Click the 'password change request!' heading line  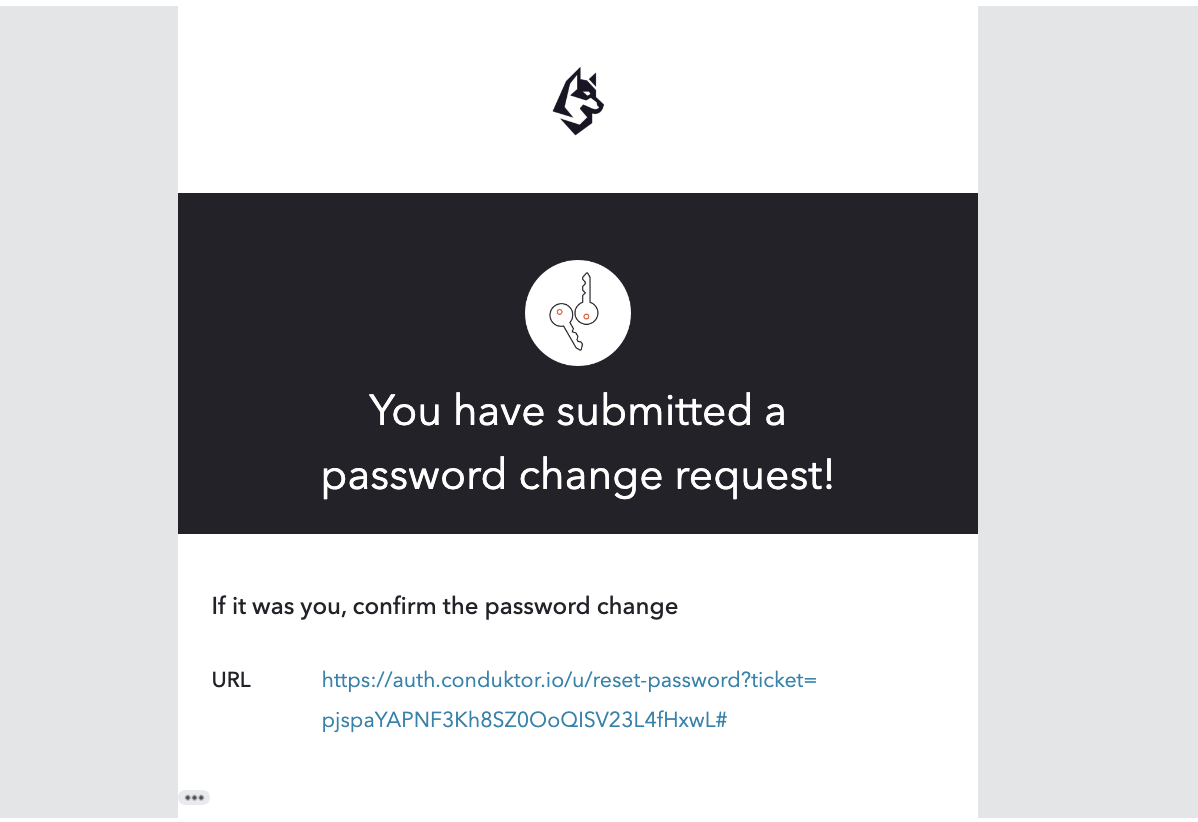tap(578, 475)
